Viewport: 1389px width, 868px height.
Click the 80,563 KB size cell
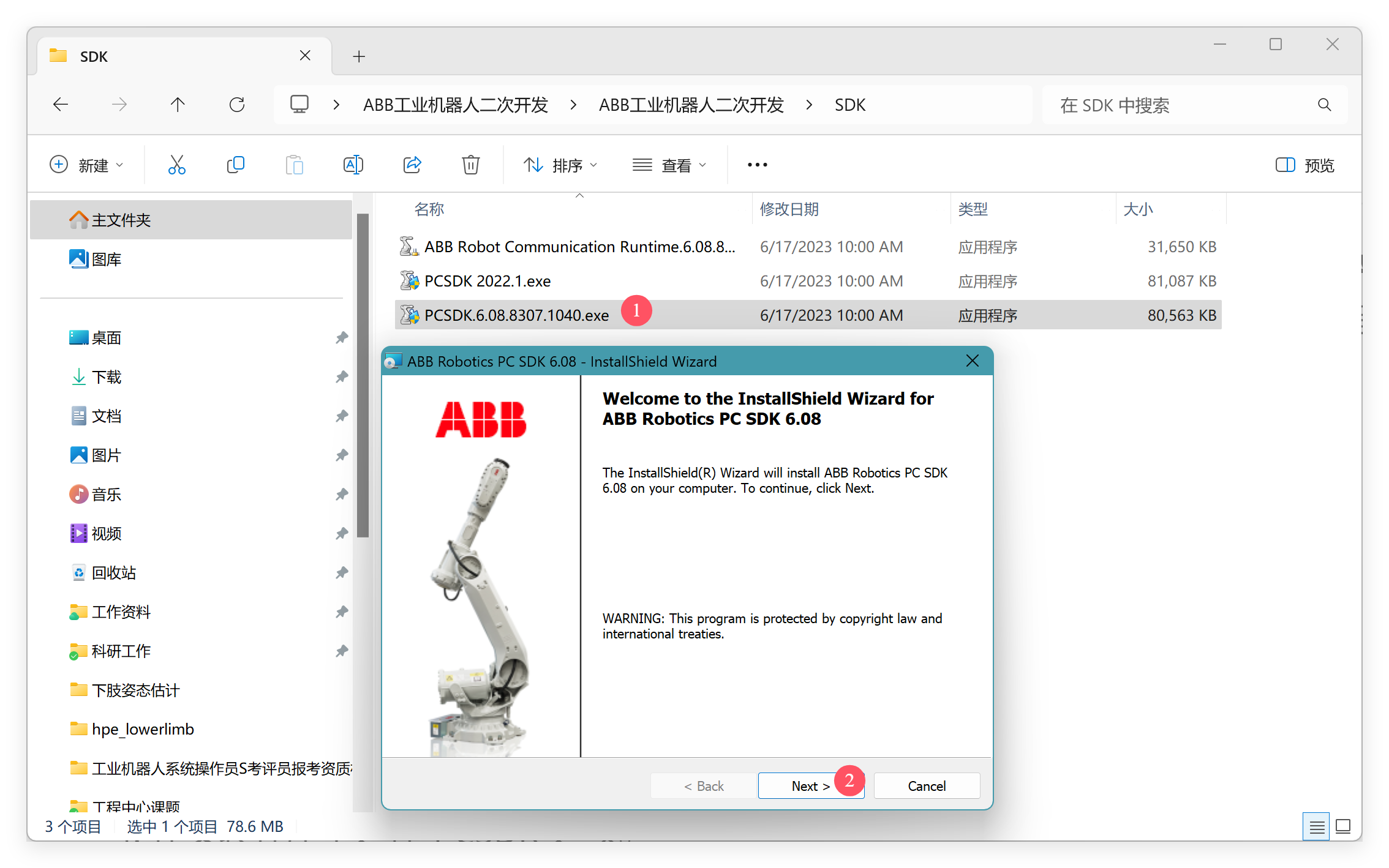point(1181,315)
